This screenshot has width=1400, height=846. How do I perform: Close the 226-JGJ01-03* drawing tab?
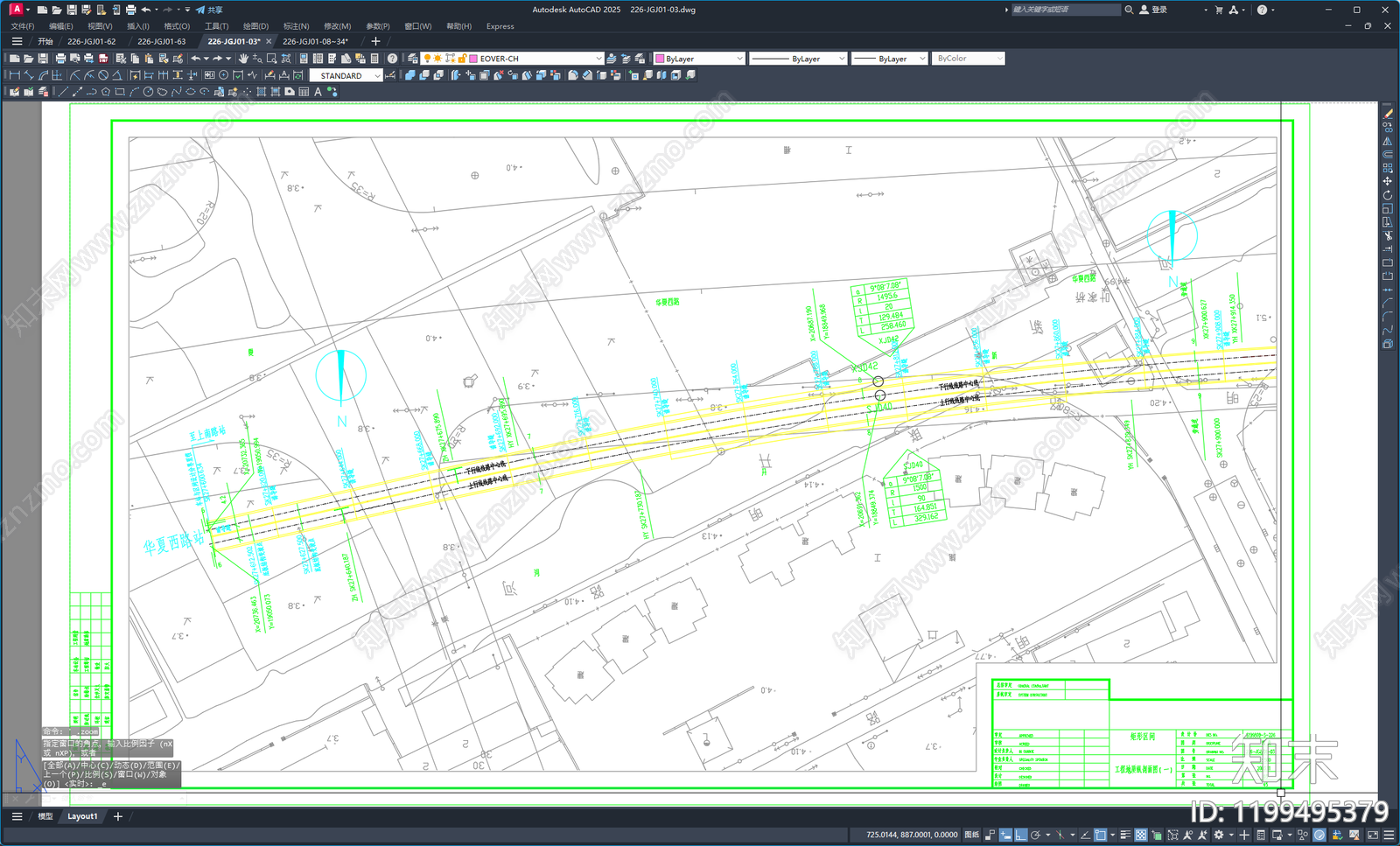(269, 41)
